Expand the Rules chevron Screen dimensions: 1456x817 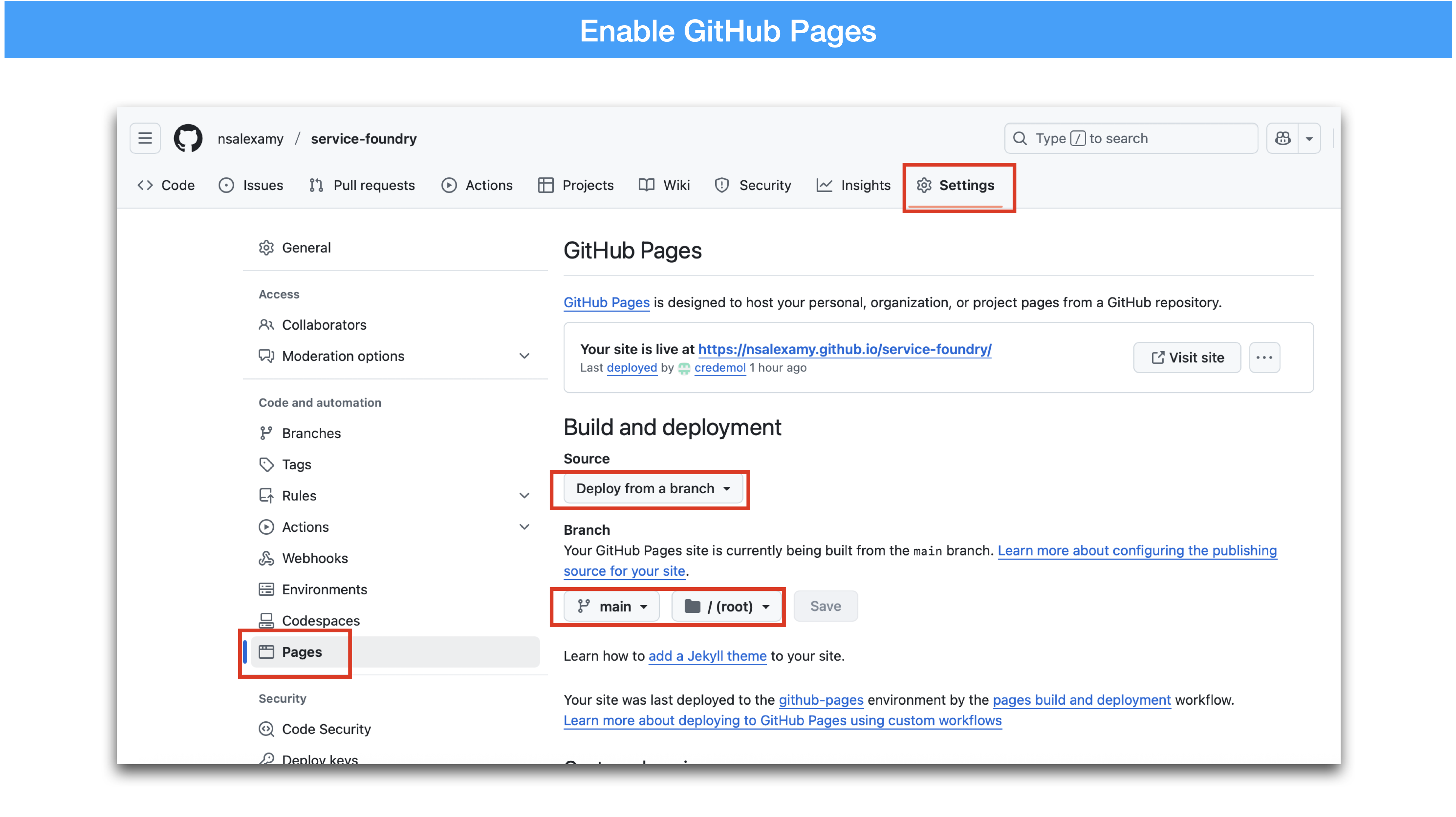point(524,496)
